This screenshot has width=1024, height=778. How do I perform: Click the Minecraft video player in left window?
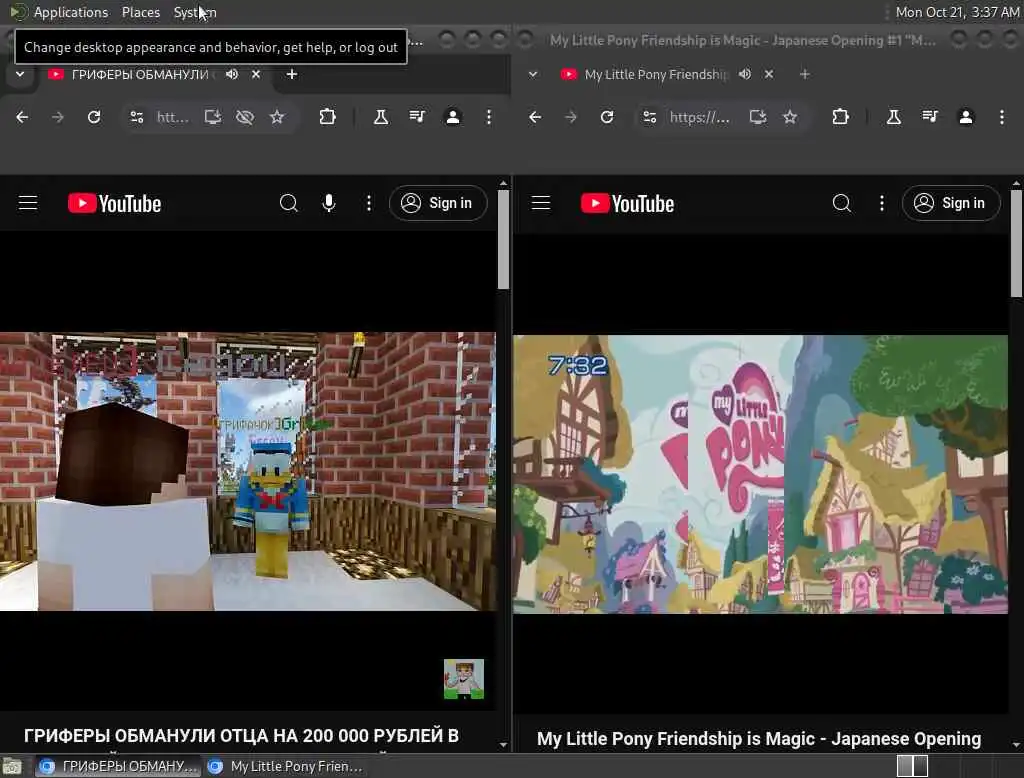coord(248,472)
